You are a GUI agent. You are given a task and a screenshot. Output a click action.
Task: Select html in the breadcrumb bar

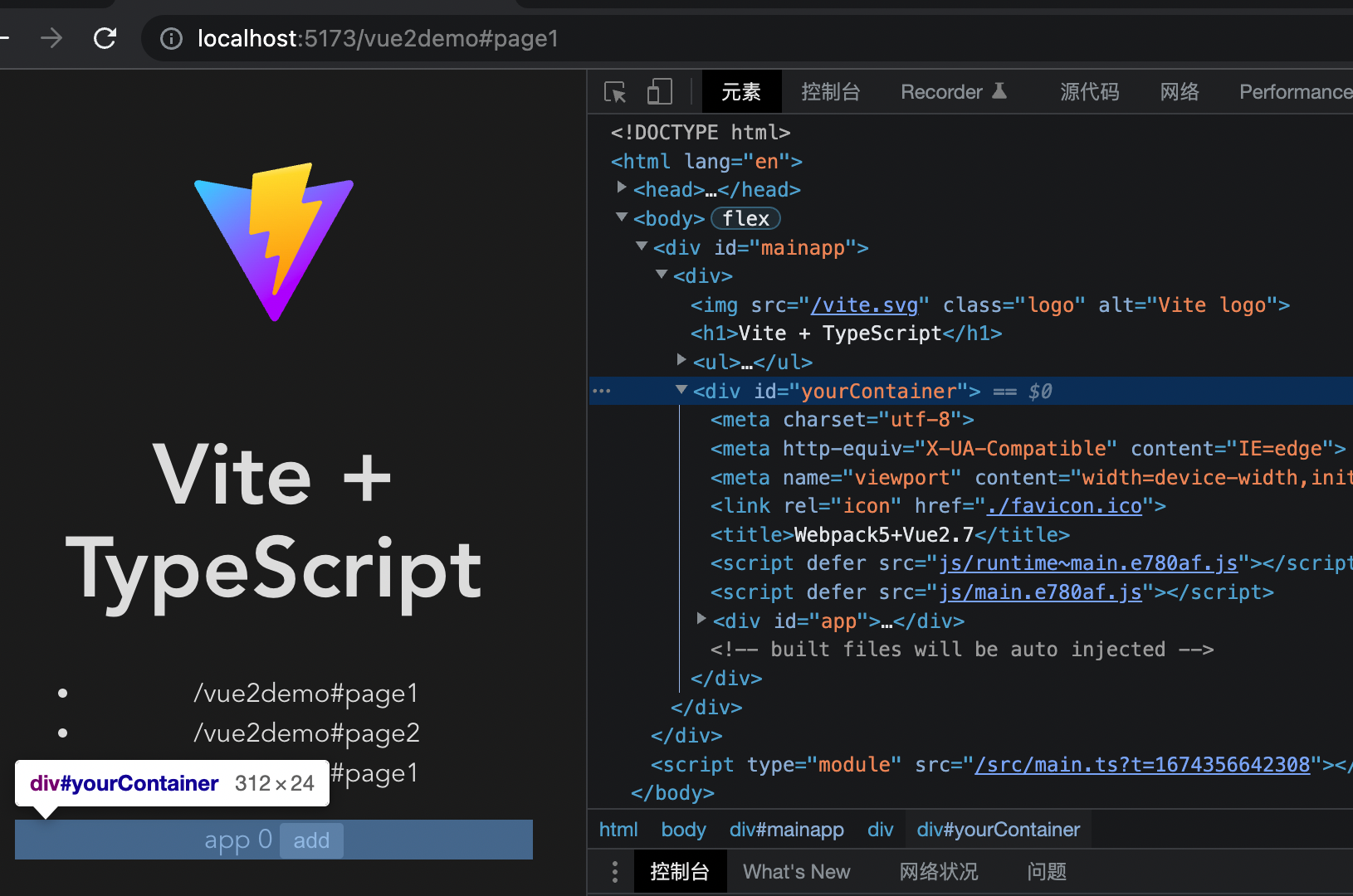[x=618, y=830]
